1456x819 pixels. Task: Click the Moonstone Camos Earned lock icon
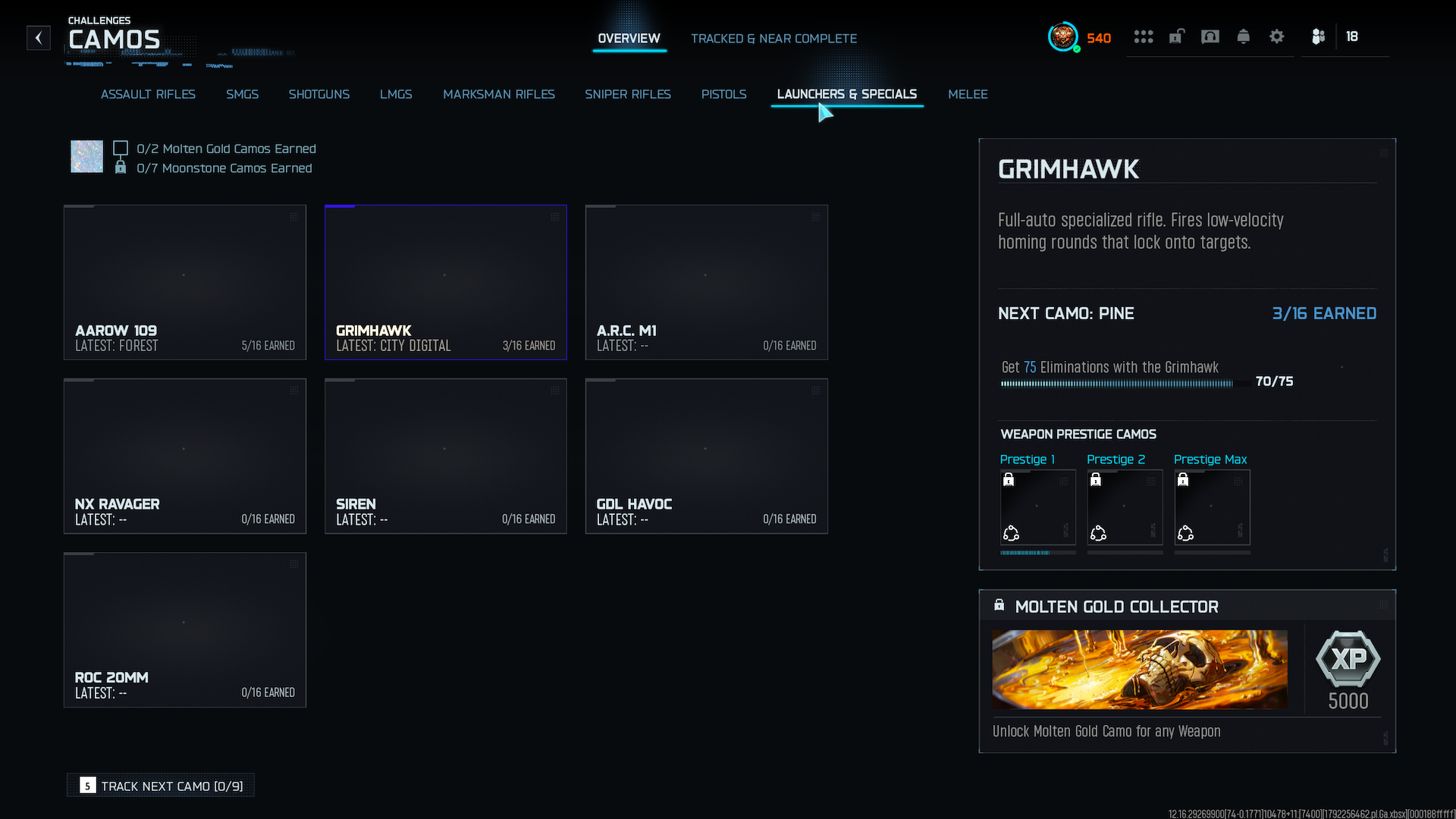click(x=121, y=167)
